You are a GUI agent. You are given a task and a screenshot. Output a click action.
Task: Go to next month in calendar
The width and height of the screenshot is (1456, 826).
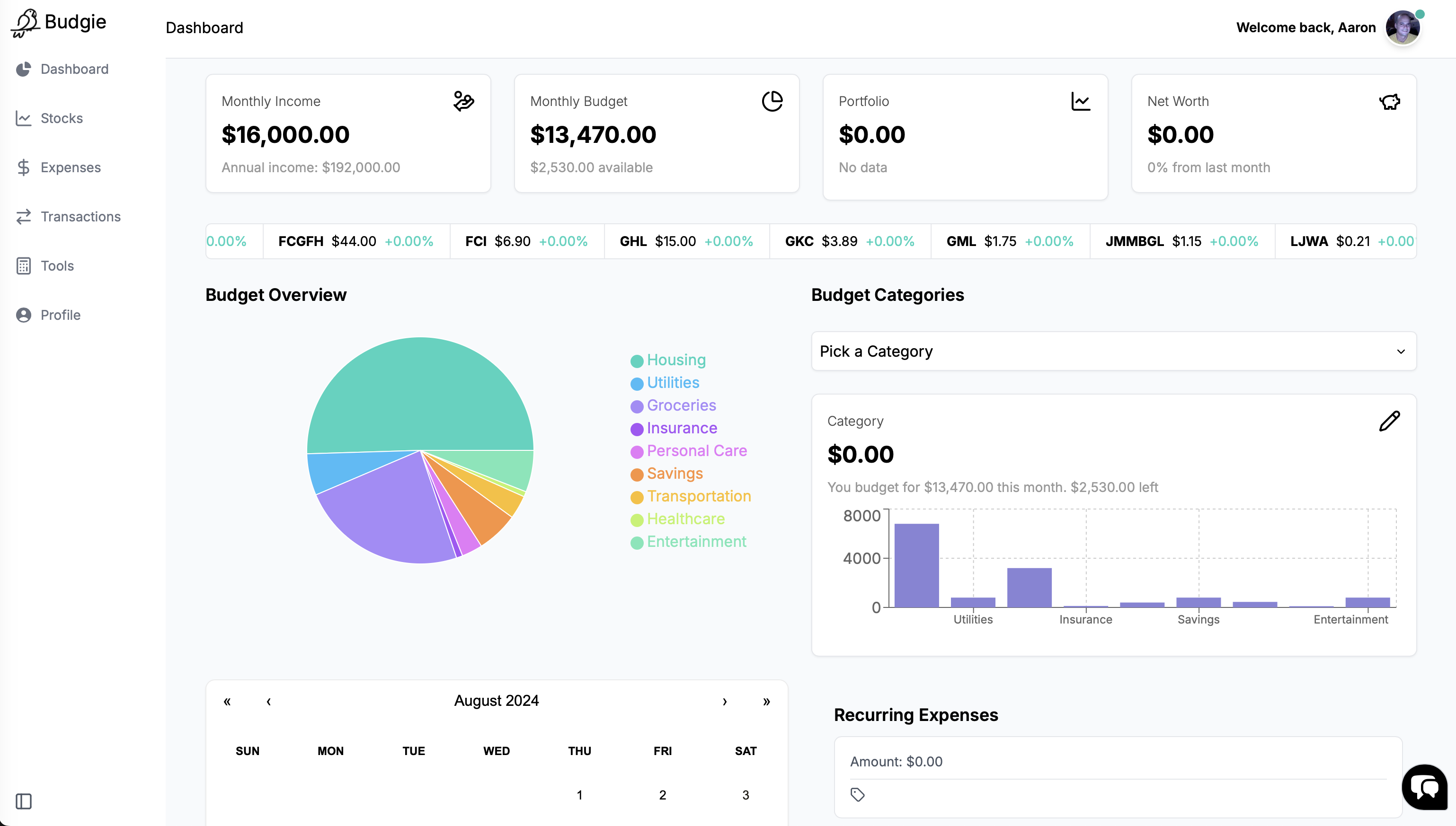[724, 701]
